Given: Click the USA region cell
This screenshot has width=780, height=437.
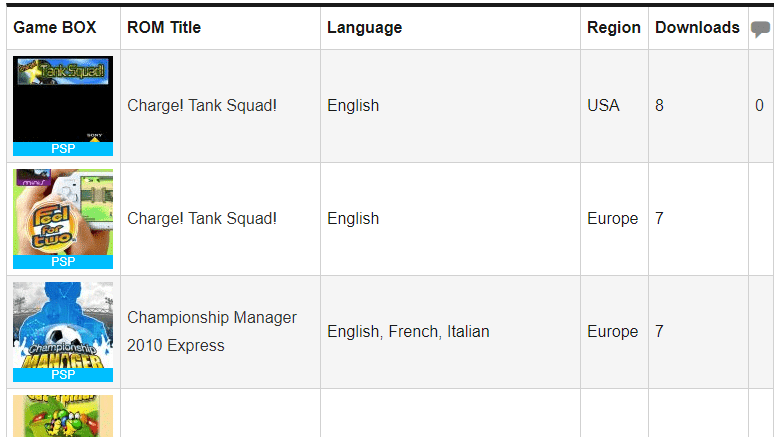Looking at the screenshot, I should click(603, 105).
